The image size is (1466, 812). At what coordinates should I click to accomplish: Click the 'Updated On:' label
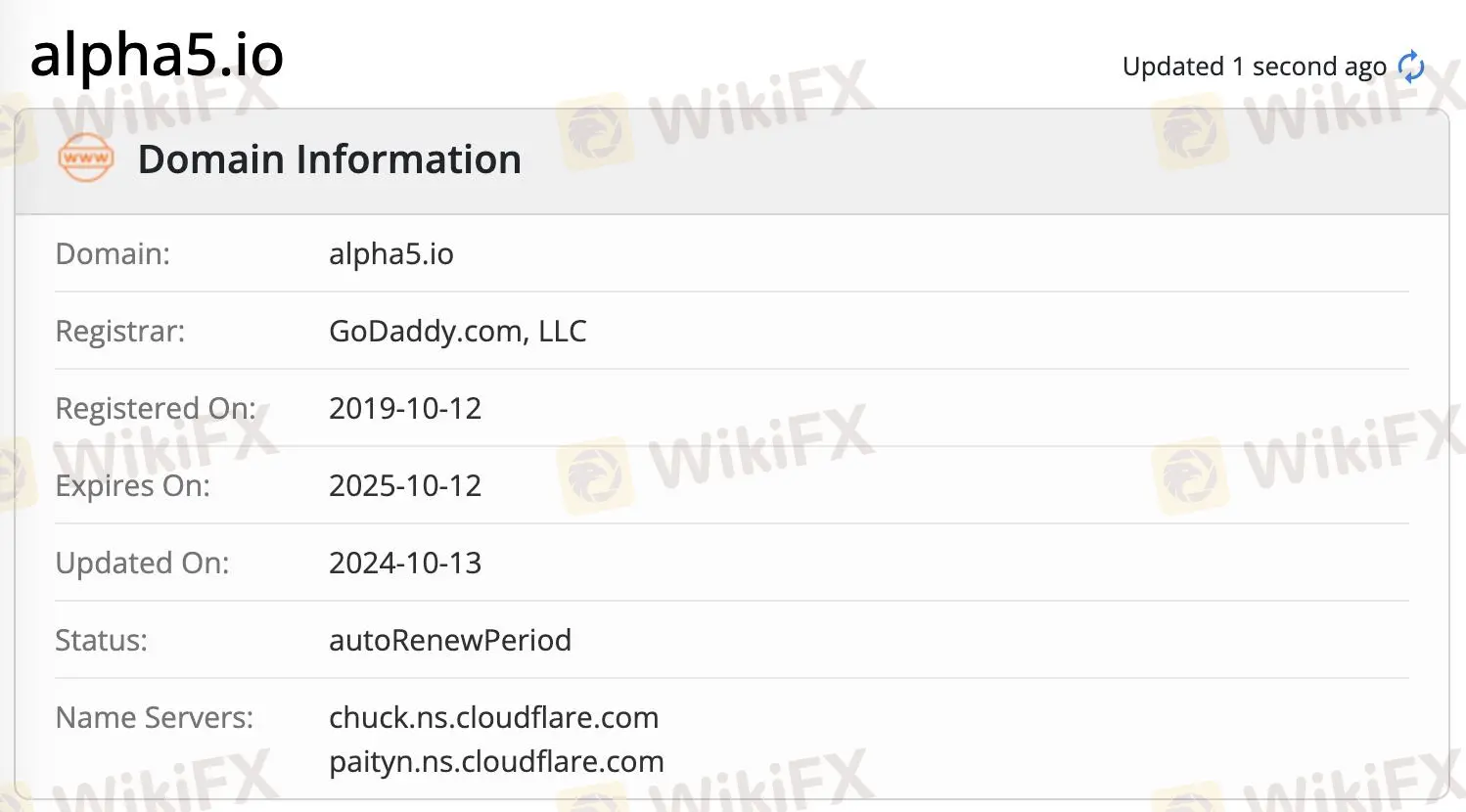[x=142, y=563]
